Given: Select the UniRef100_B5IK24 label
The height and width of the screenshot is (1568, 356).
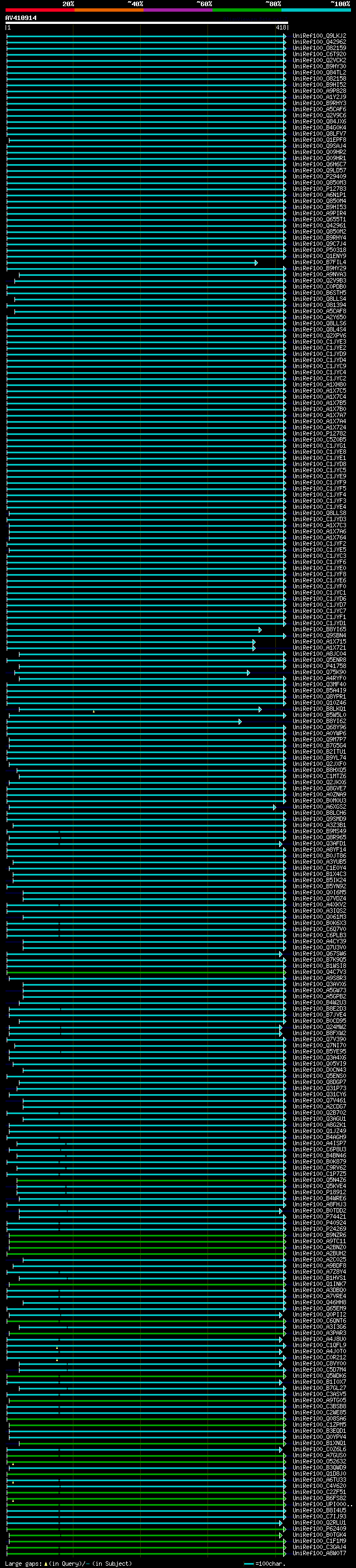Looking at the screenshot, I should [319, 880].
